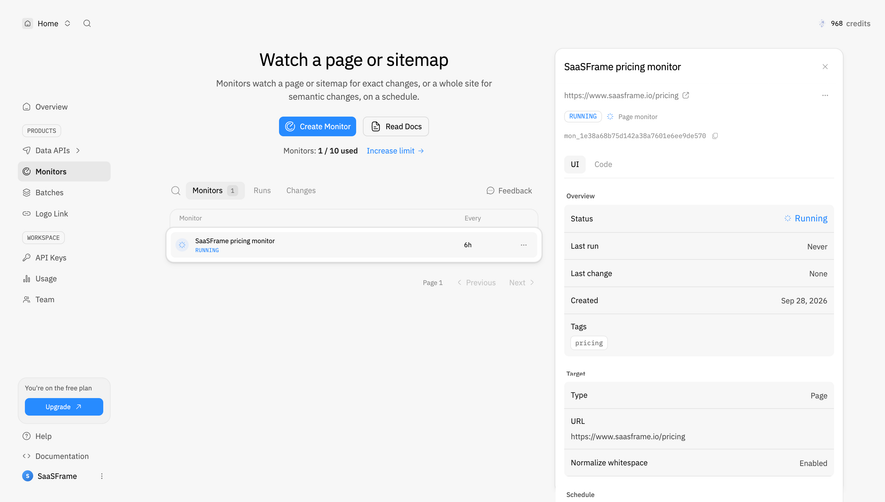Click the Created date Sep 28, 2026
Image resolution: width=885 pixels, height=502 pixels.
point(804,301)
